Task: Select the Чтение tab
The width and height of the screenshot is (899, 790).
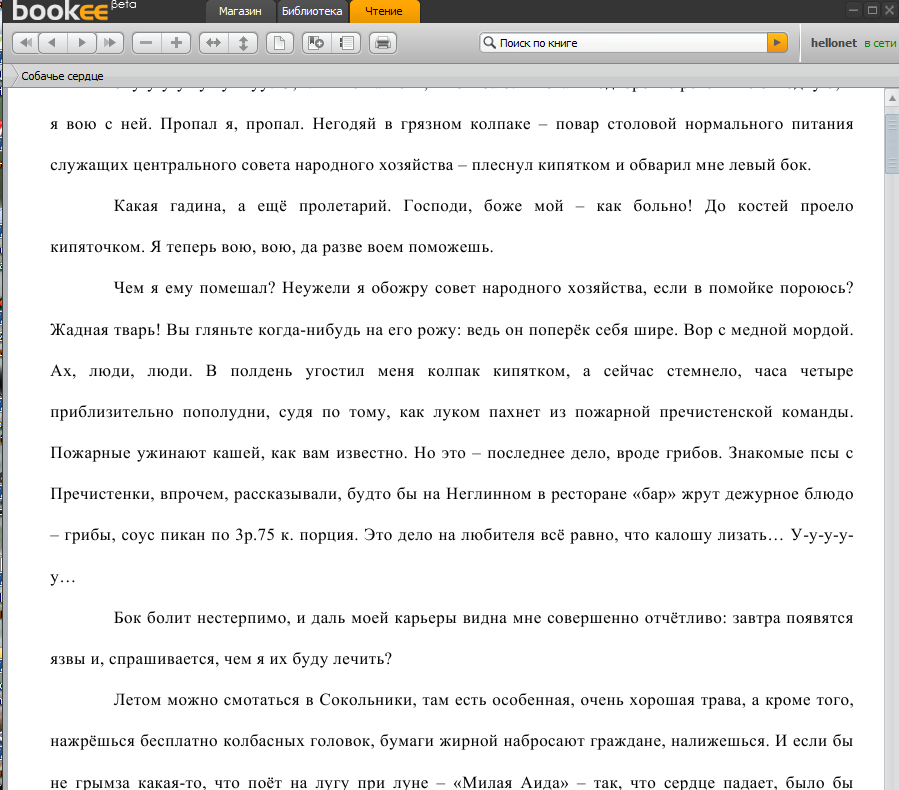Action: pos(384,11)
